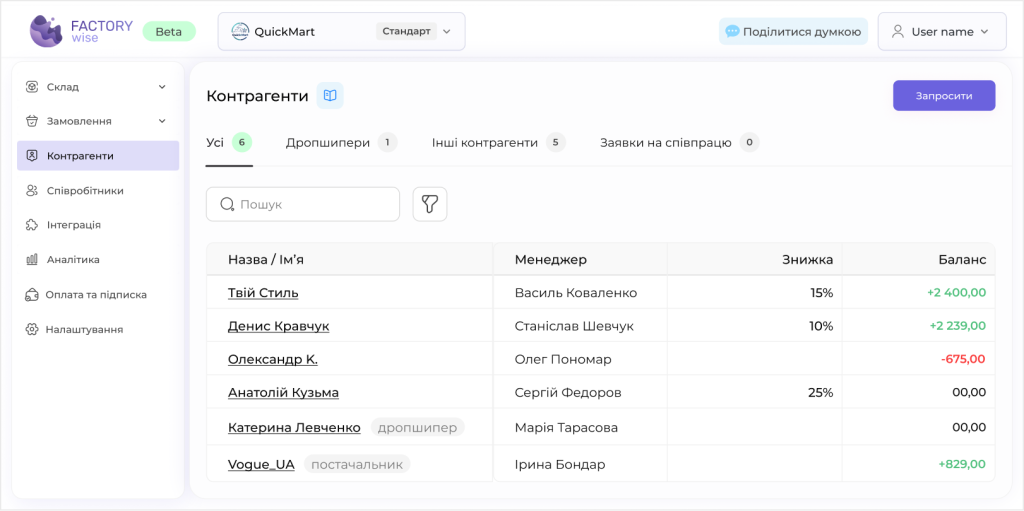
Task: Click the -675,00 balance
Action: 963,359
